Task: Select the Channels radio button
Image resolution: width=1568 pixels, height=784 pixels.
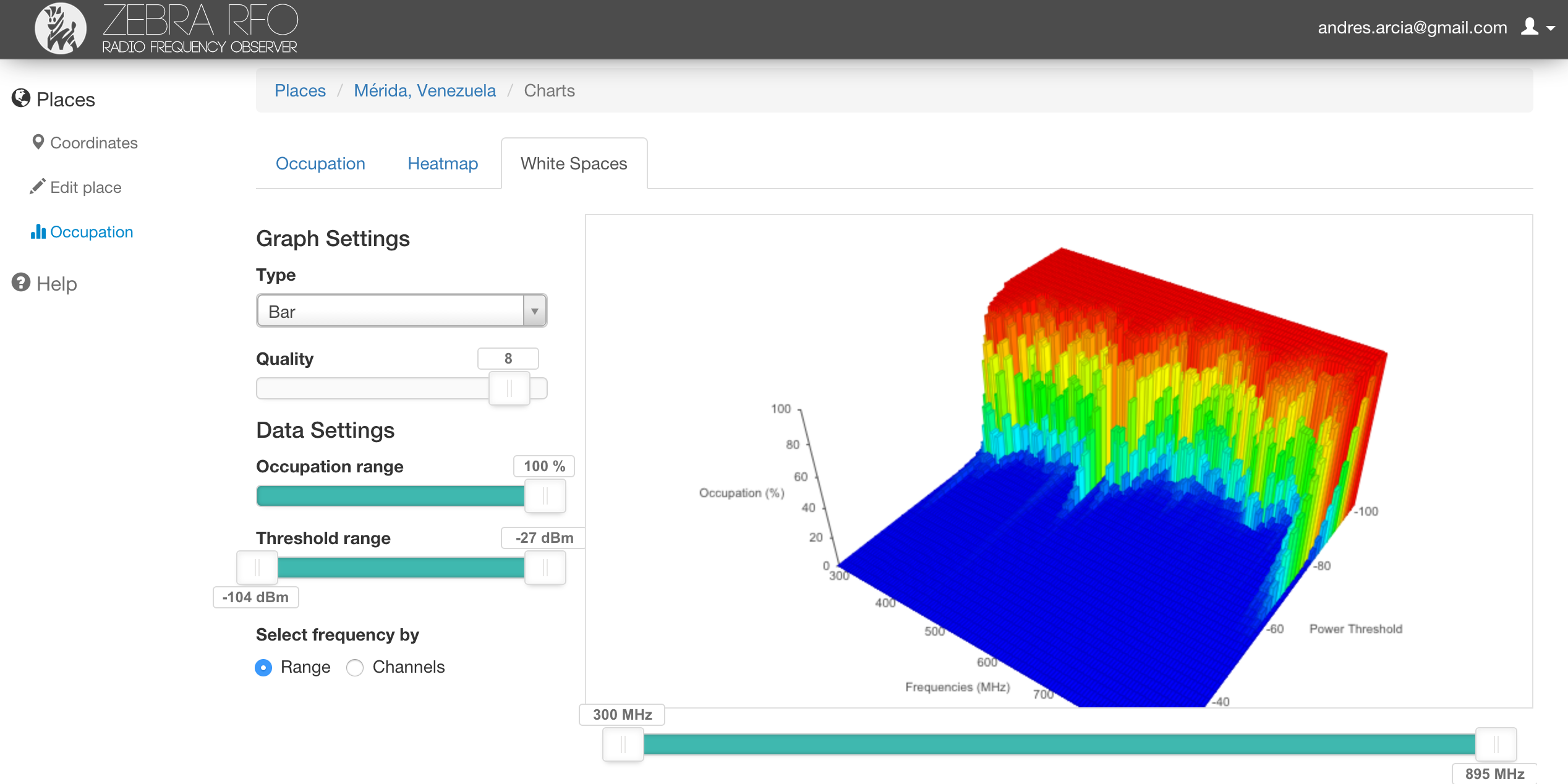Action: click(x=355, y=668)
